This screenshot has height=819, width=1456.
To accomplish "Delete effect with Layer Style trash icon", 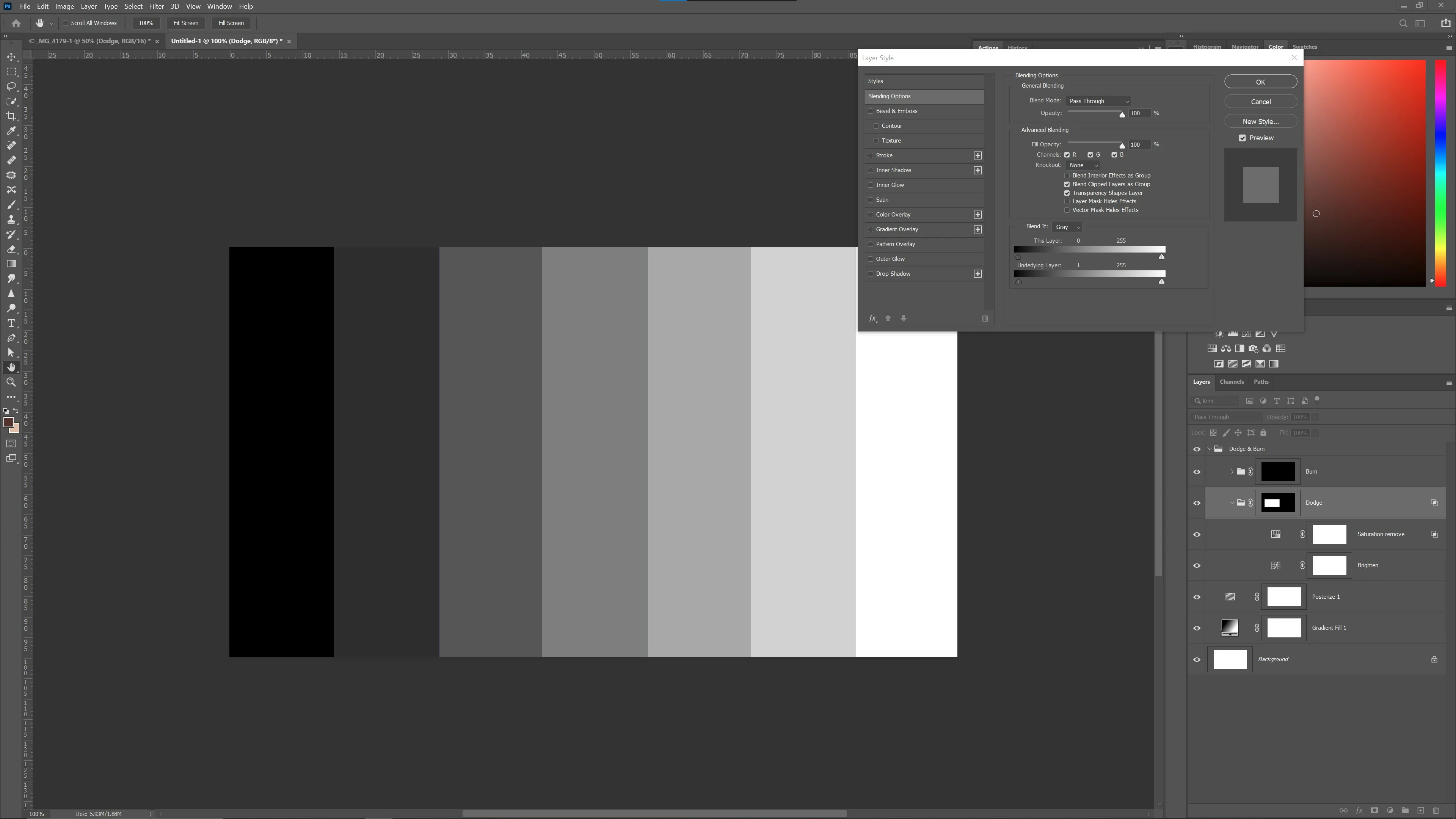I will click(x=985, y=319).
